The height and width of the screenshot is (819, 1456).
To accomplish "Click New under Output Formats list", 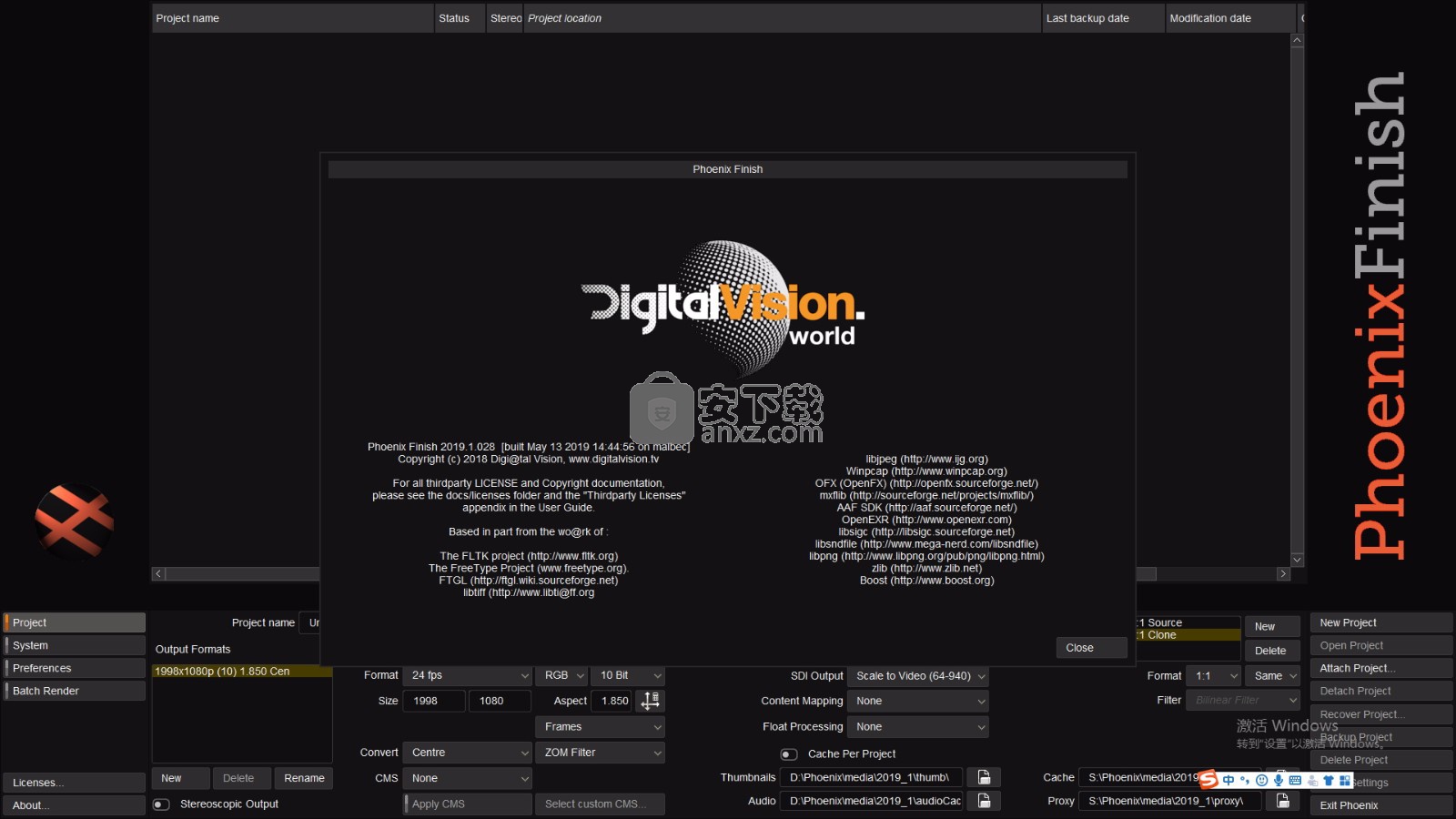I will tap(181, 778).
